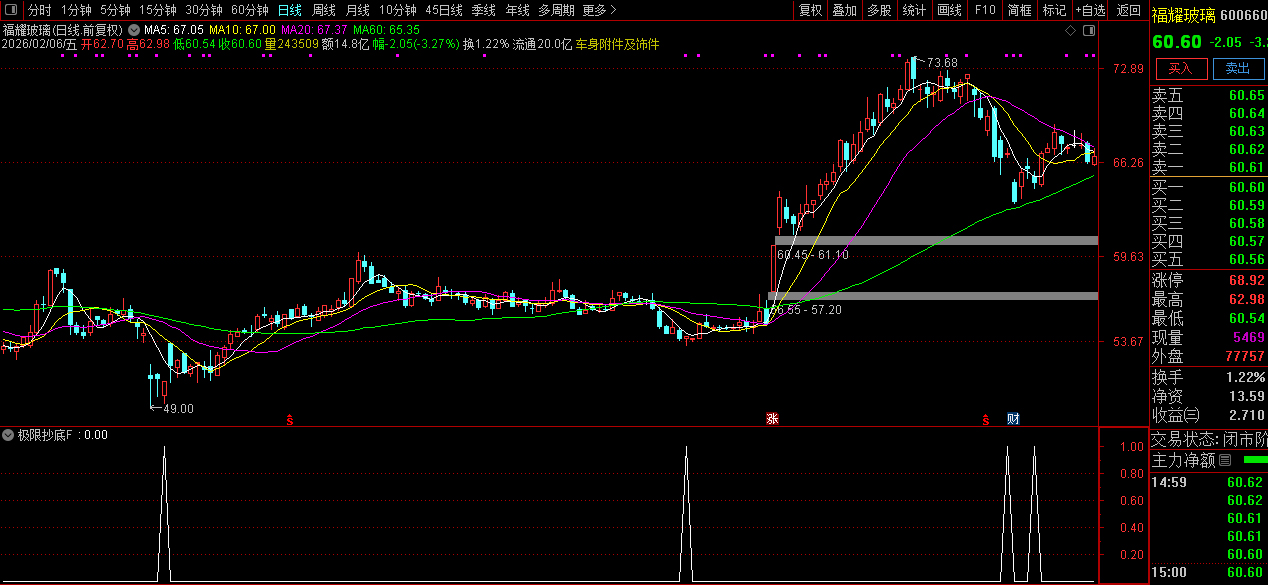Screen dimensions: 1268x585
Task: Click the 14:59 trade tick row
Action: pyautogui.click(x=1208, y=482)
